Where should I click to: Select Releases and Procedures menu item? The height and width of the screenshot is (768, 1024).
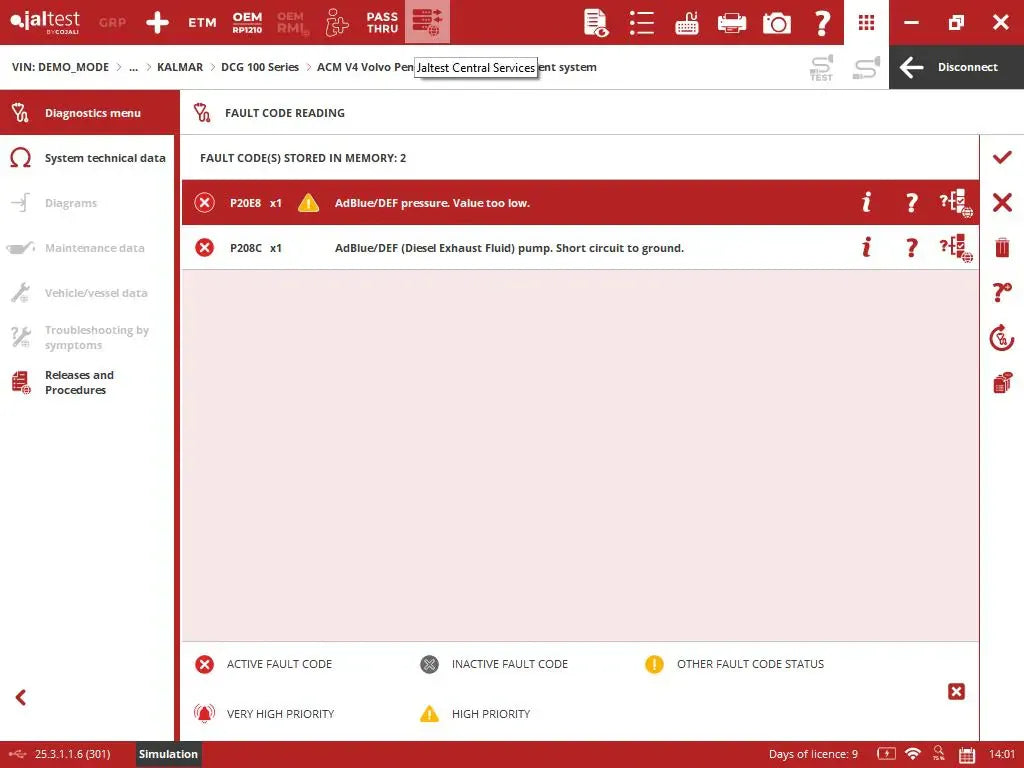pyautogui.click(x=79, y=383)
